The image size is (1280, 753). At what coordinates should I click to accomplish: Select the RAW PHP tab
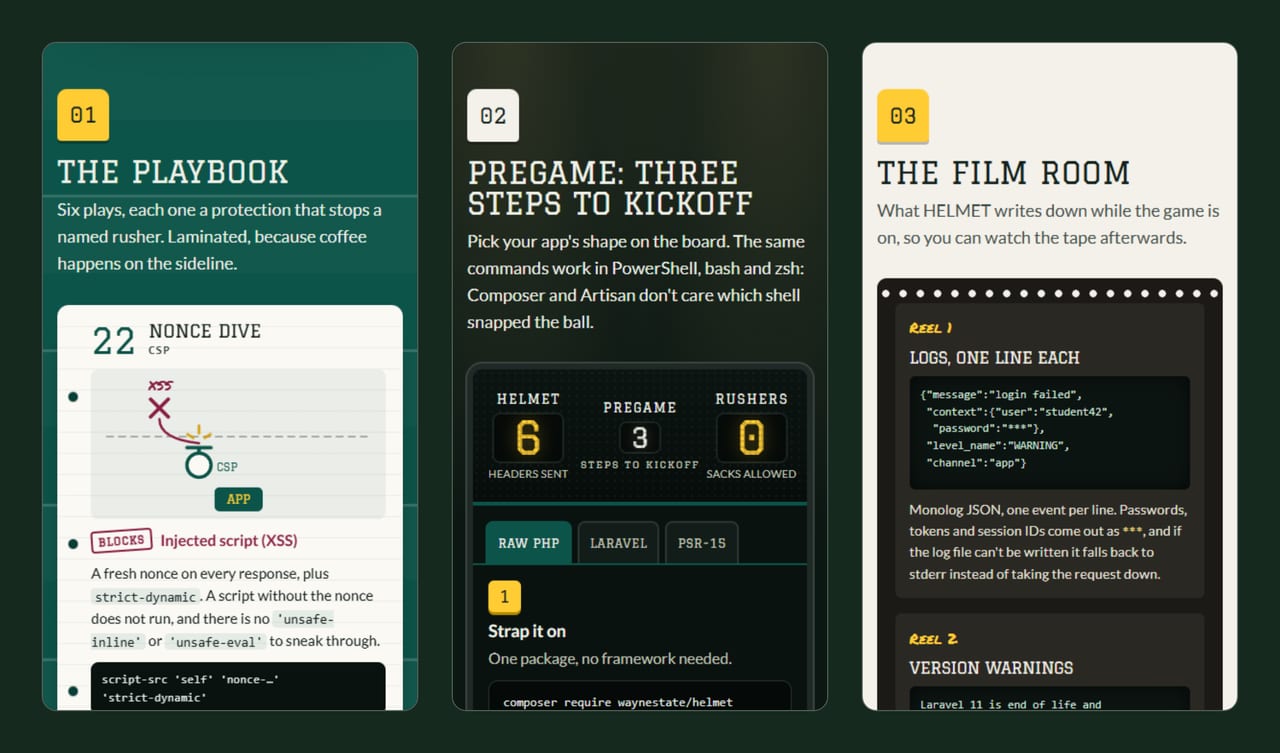click(x=528, y=543)
